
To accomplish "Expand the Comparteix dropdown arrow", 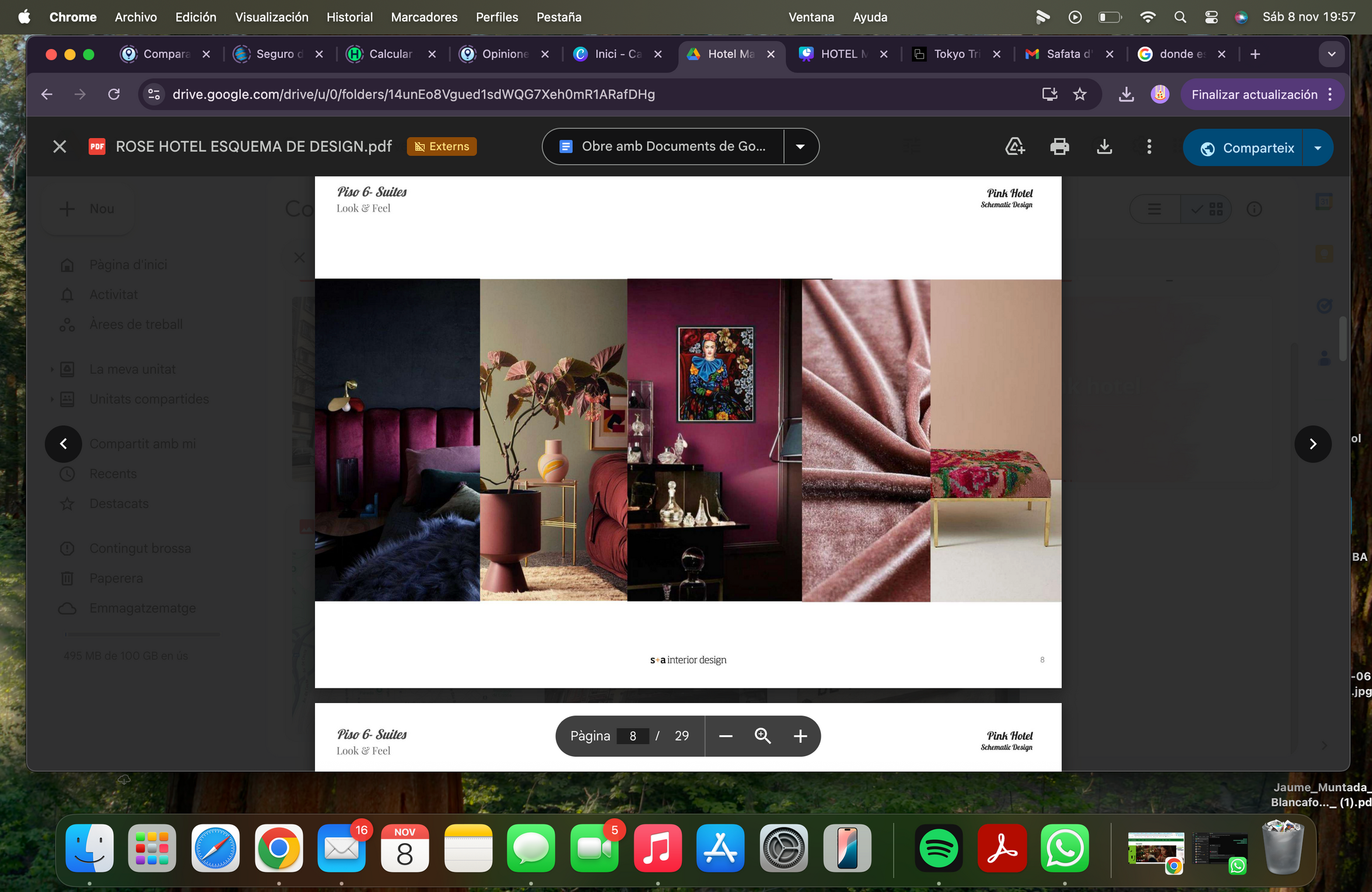I will [1318, 148].
